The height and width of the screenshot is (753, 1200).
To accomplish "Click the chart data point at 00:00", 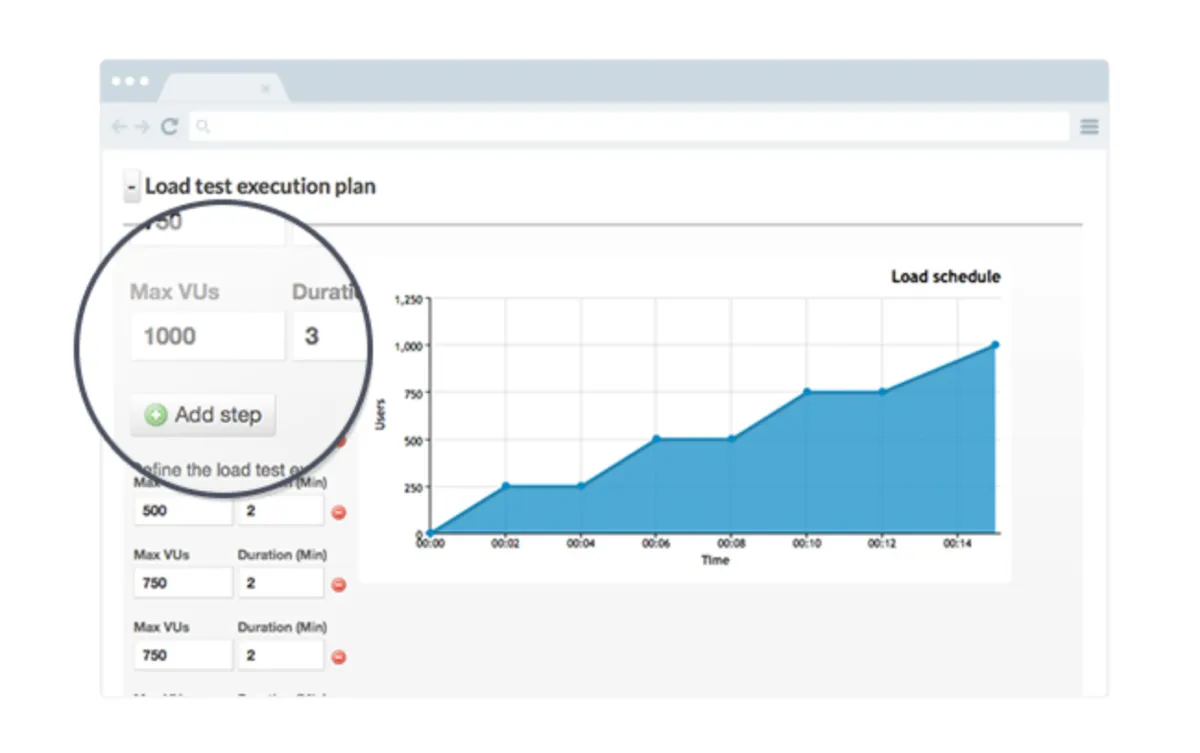I will (x=430, y=533).
